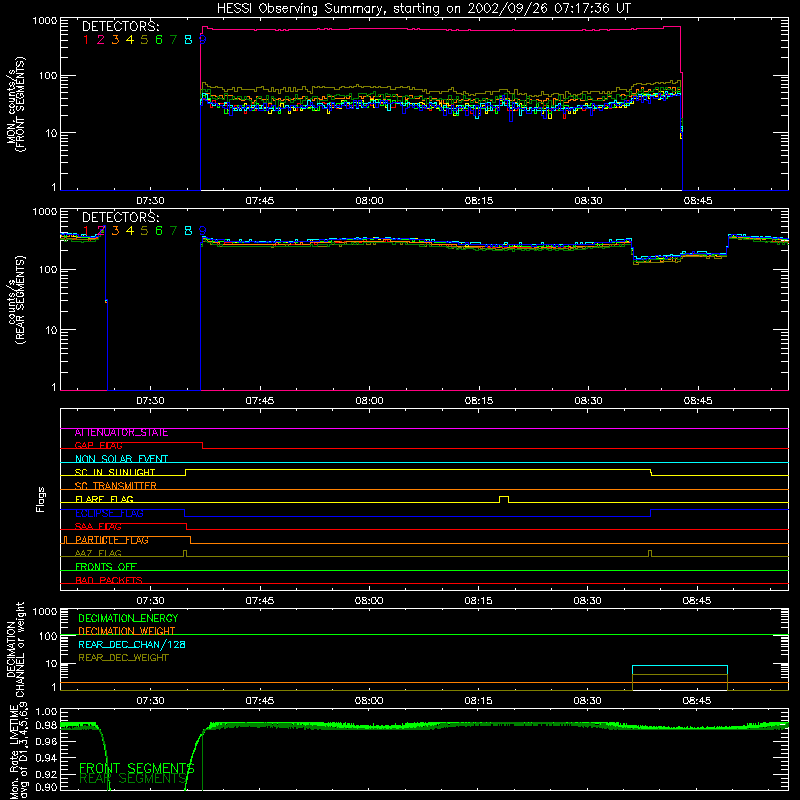
Task: Click the Flags vertical axis title
Action: (41, 499)
